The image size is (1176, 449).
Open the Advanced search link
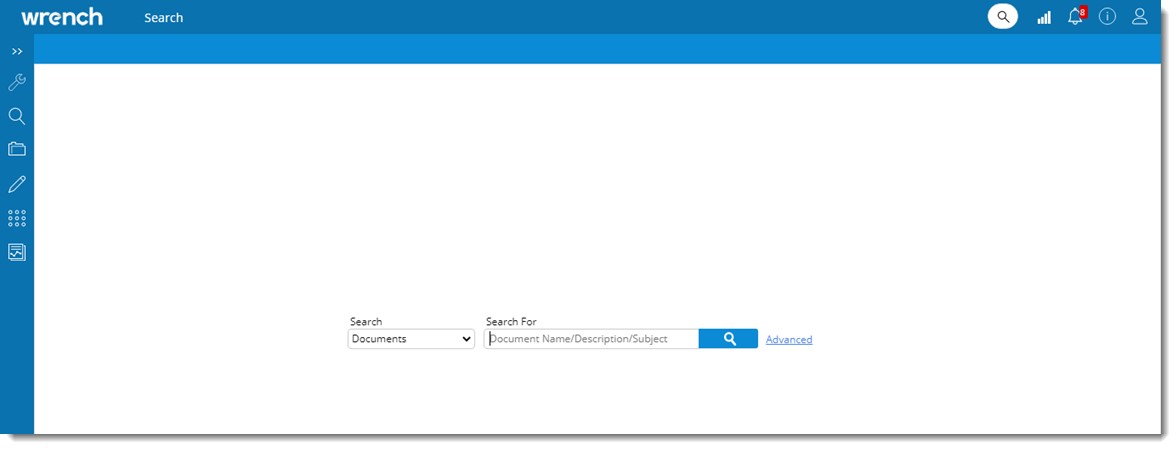tap(789, 340)
